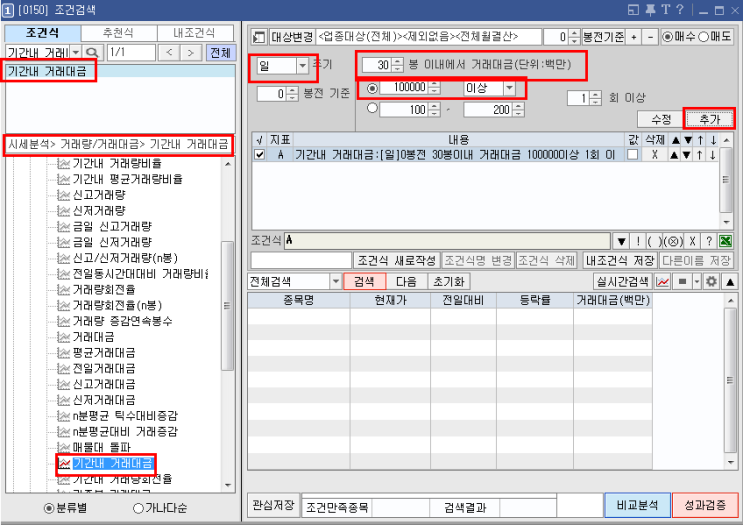Click the (⊗) remove parentheses button
Viewport: 743px width, 525px height.
coord(673,241)
